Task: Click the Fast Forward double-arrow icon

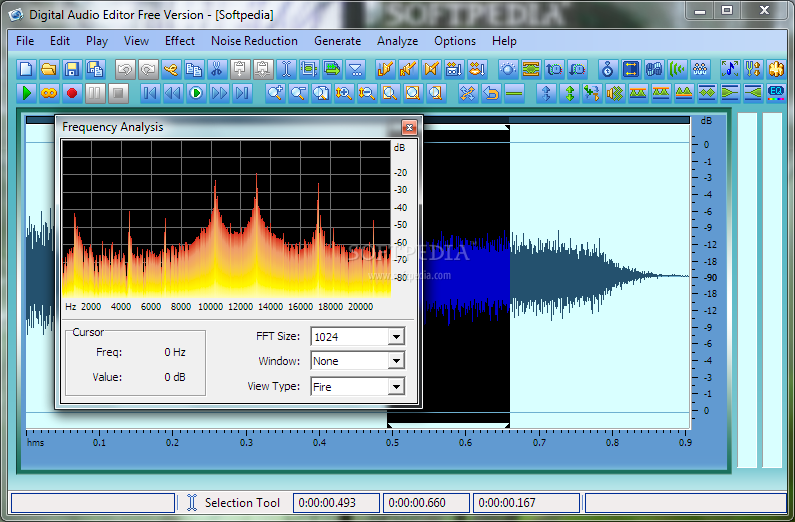Action: pyautogui.click(x=220, y=93)
